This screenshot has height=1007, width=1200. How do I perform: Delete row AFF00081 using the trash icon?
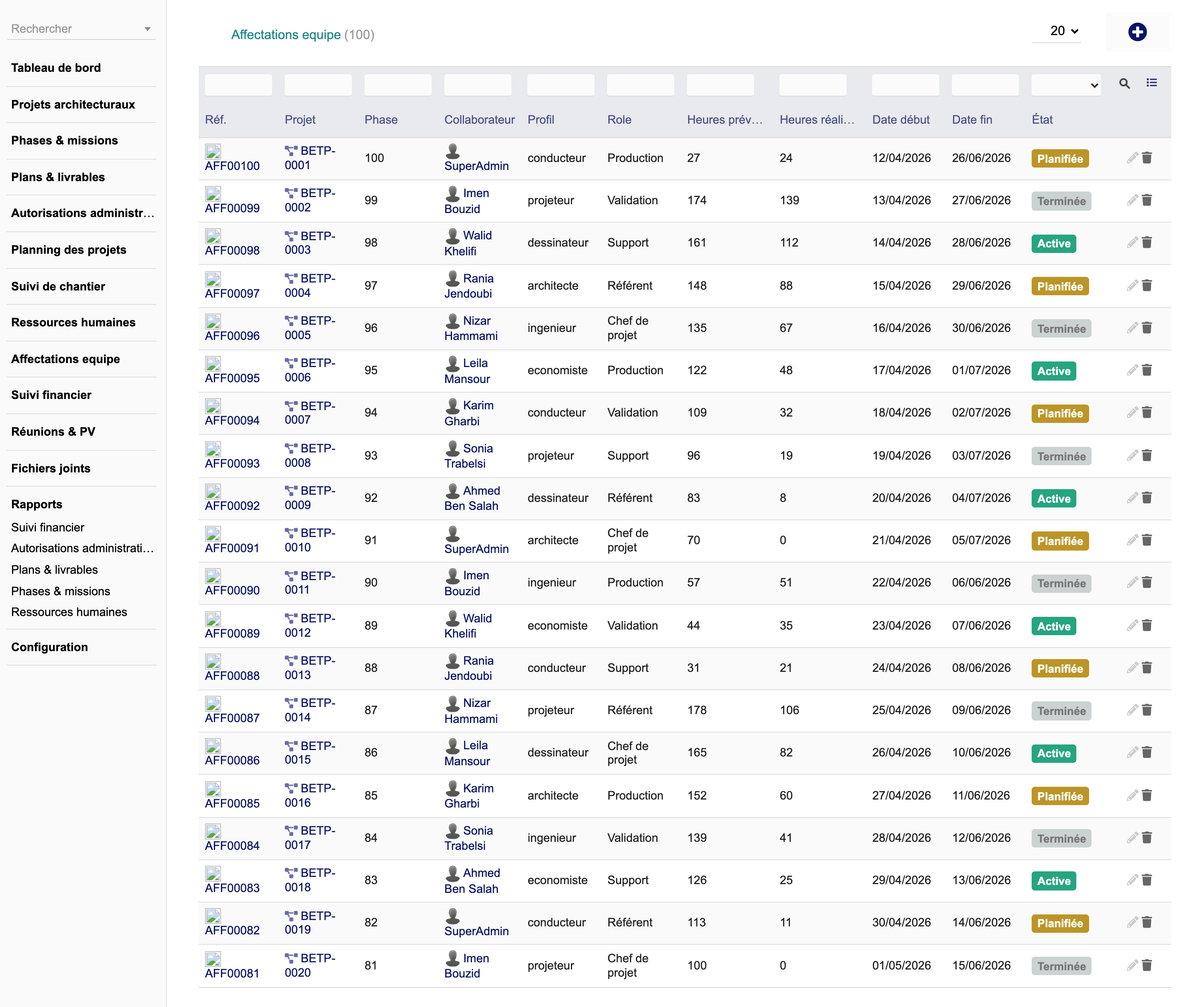click(1147, 965)
